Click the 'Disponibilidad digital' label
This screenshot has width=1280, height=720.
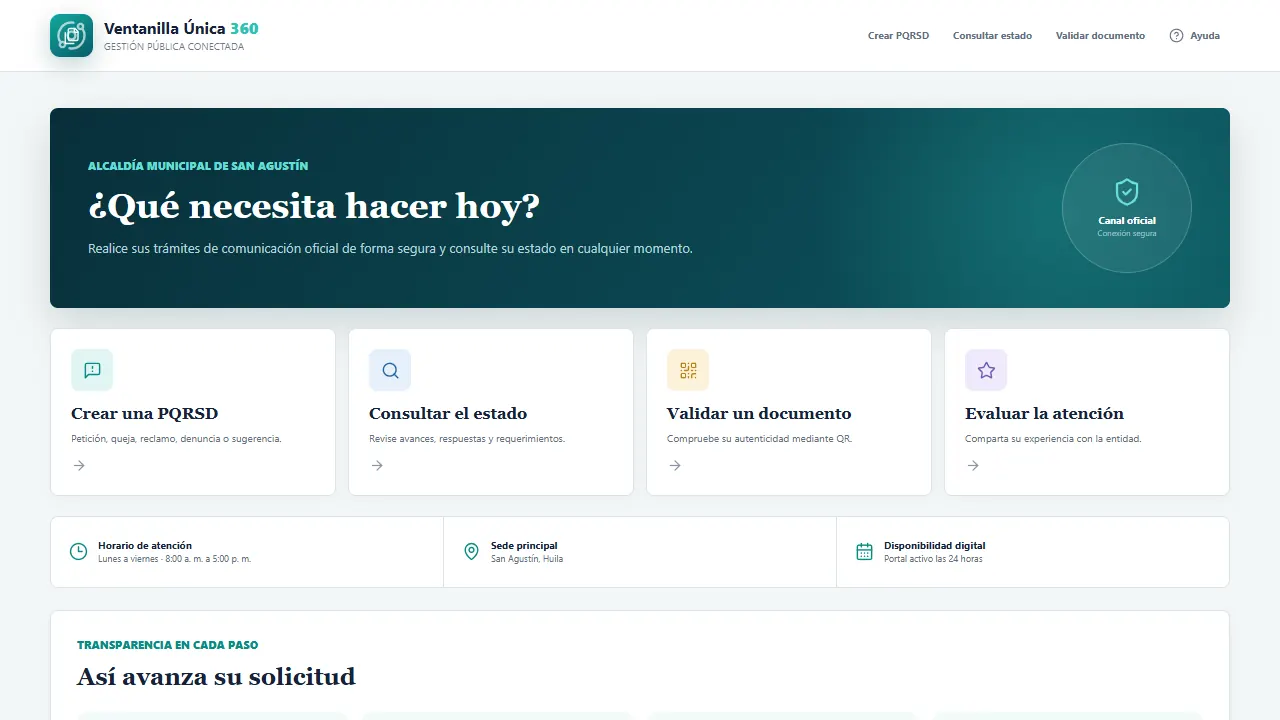934,546
